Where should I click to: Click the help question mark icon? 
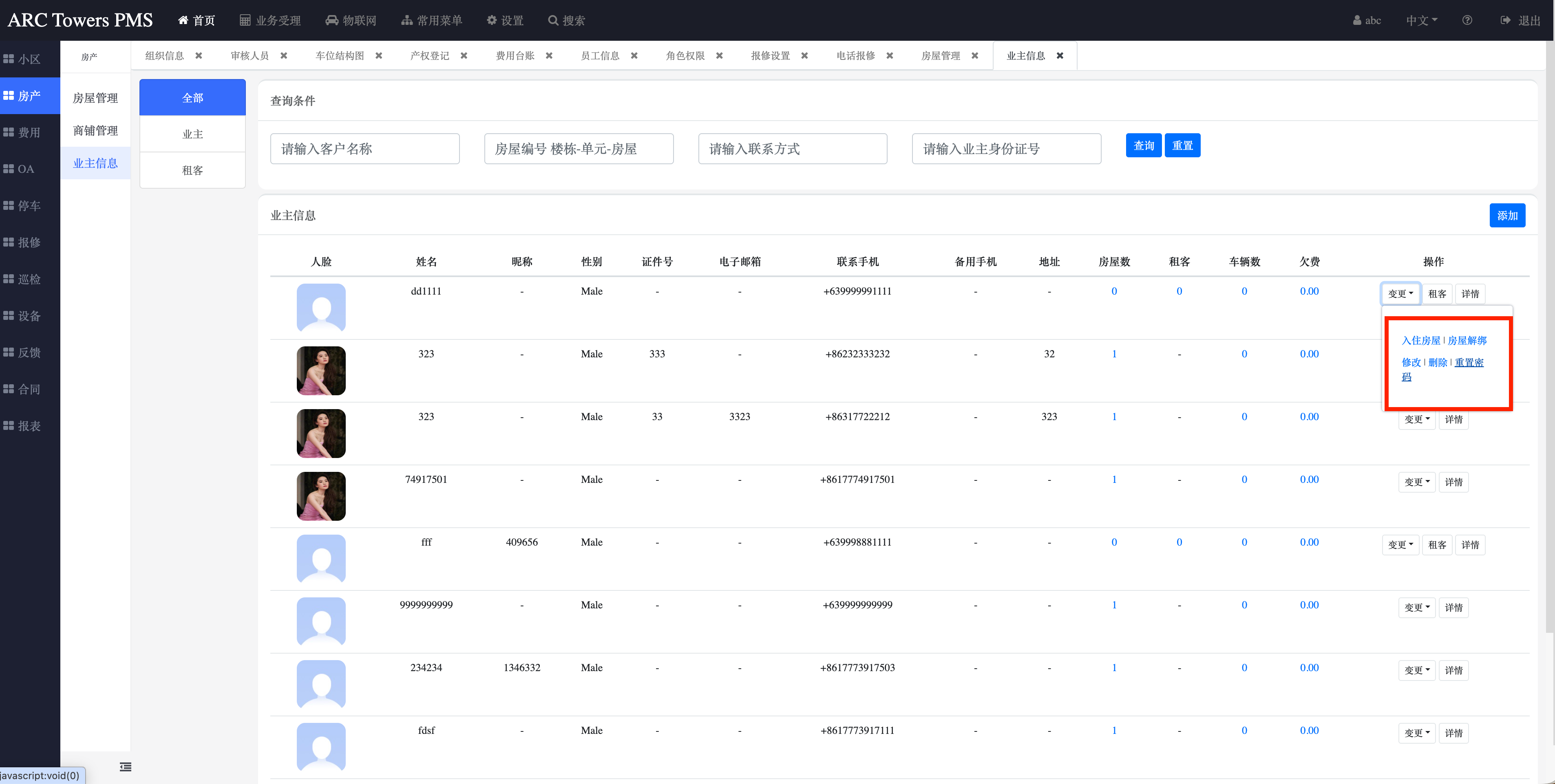click(x=1467, y=20)
